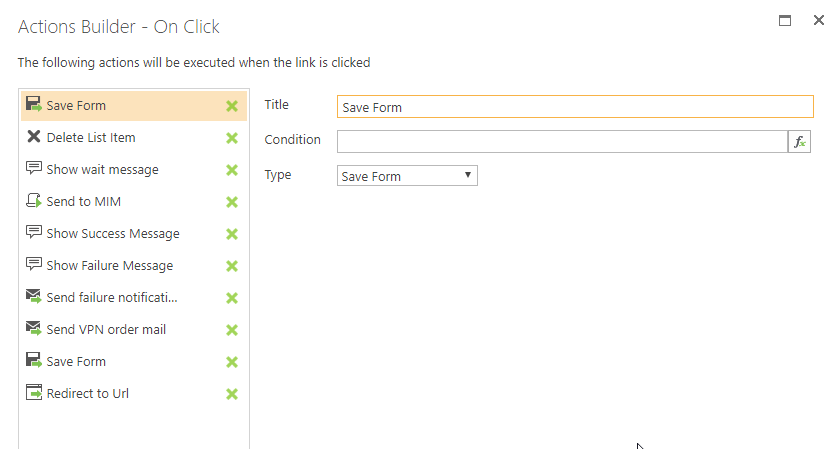Click the function (fx) icon beside Condition
The width and height of the screenshot is (839, 449).
click(x=799, y=141)
